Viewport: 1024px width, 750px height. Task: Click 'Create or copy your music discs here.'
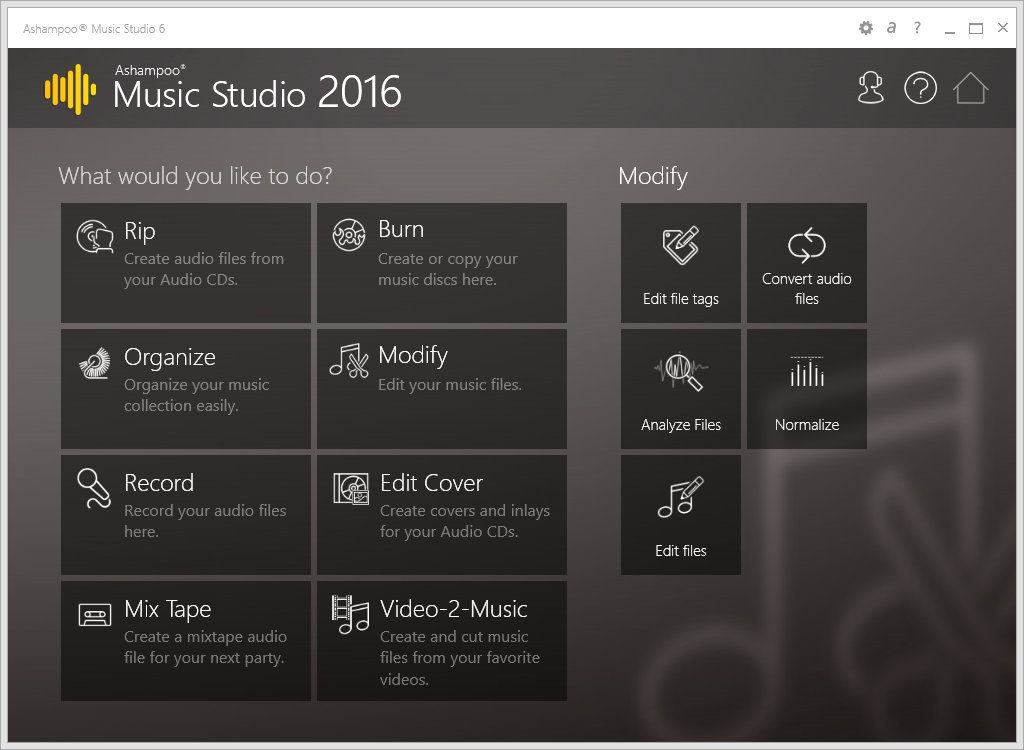pyautogui.click(x=447, y=269)
